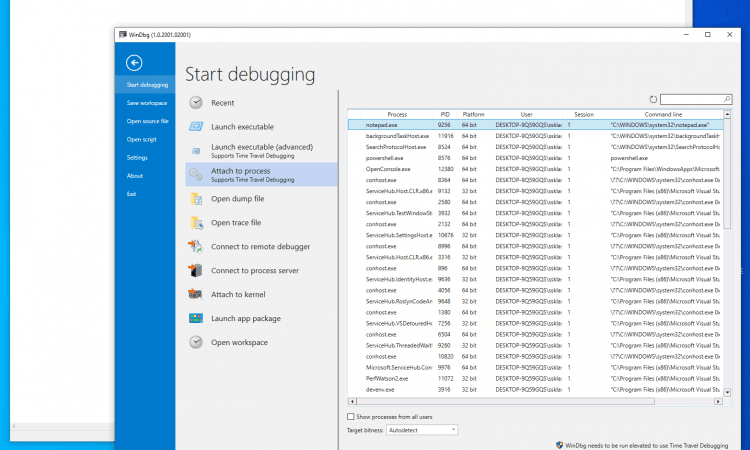Viewport: 750px width, 450px height.
Task: Click the Open dump file icon
Action: (196, 198)
